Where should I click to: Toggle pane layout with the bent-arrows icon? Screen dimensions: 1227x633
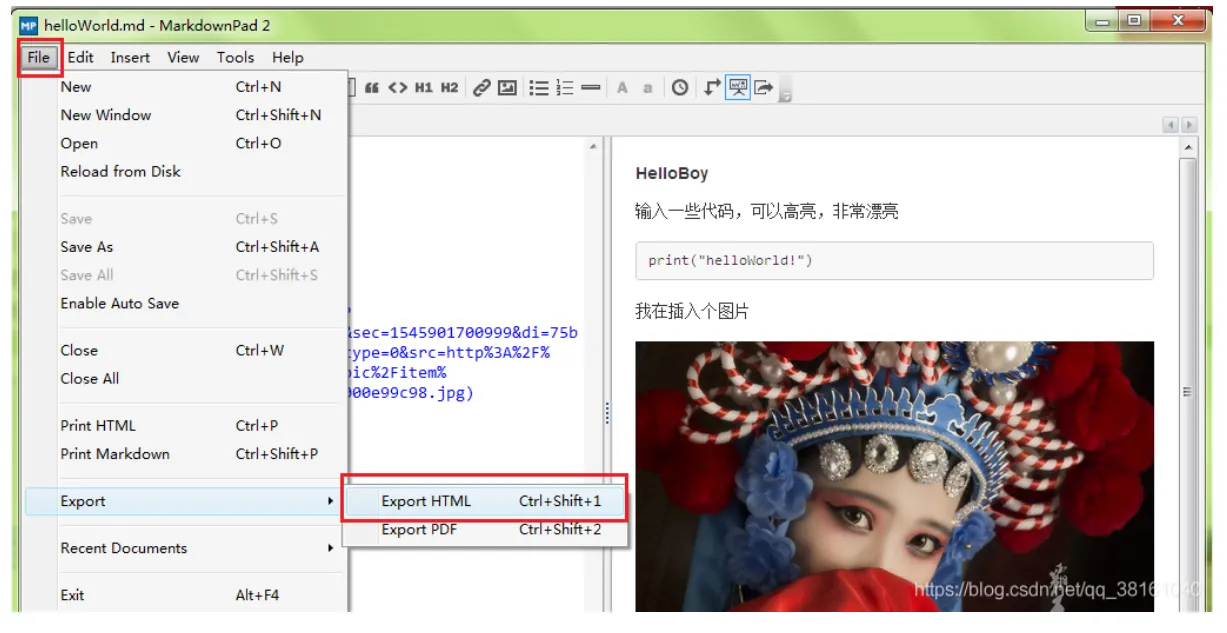pos(712,88)
